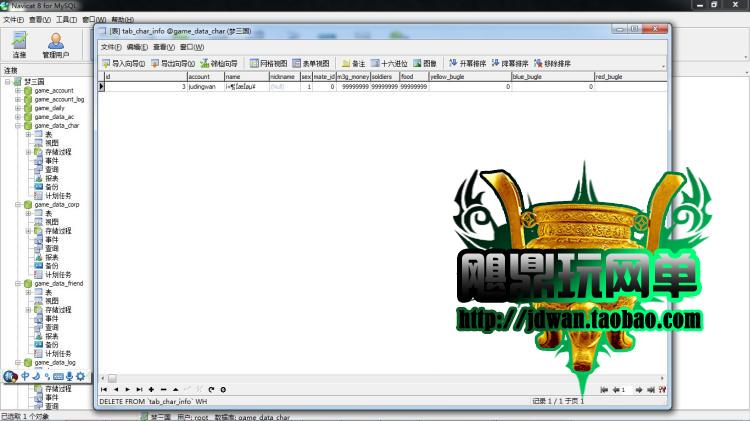Select 计划任务 under game_data_char
Screen dimensions: 750x421
pos(58,196)
